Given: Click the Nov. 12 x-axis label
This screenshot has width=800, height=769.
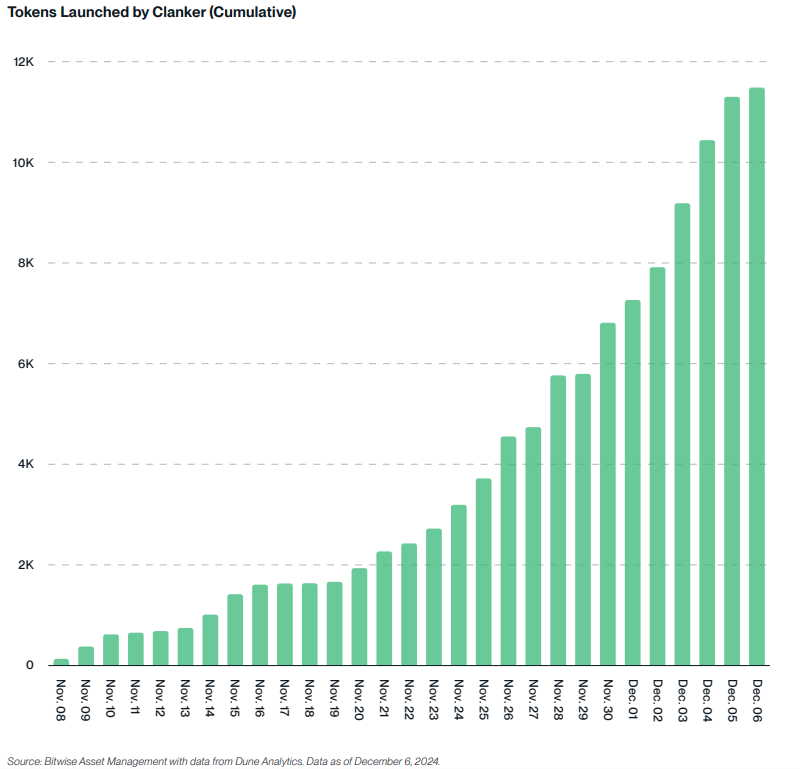Looking at the screenshot, I should 160,698.
